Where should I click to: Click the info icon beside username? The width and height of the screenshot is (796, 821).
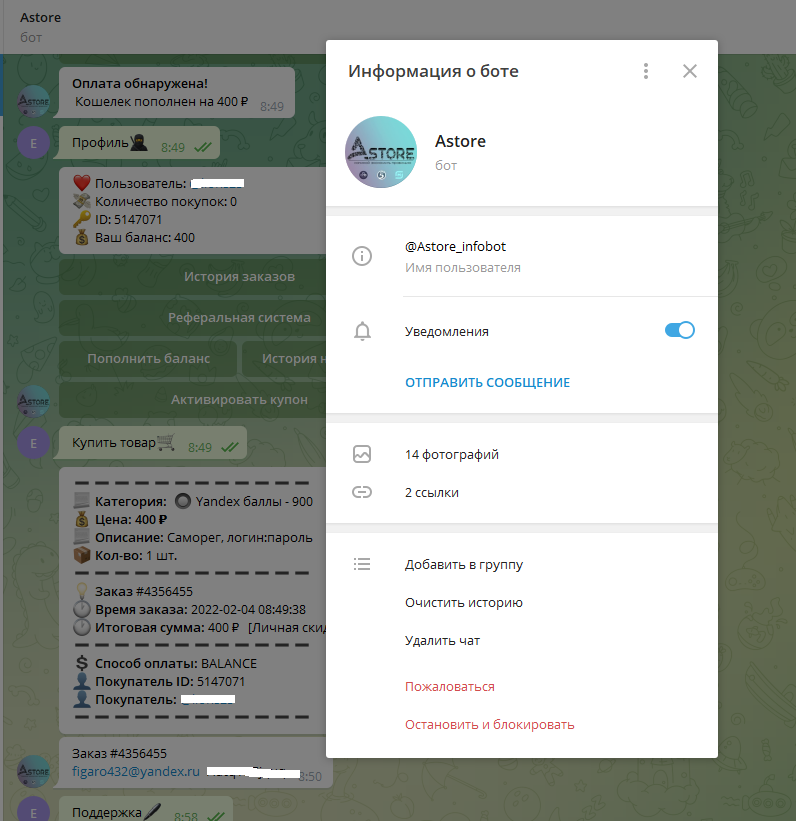click(x=362, y=256)
